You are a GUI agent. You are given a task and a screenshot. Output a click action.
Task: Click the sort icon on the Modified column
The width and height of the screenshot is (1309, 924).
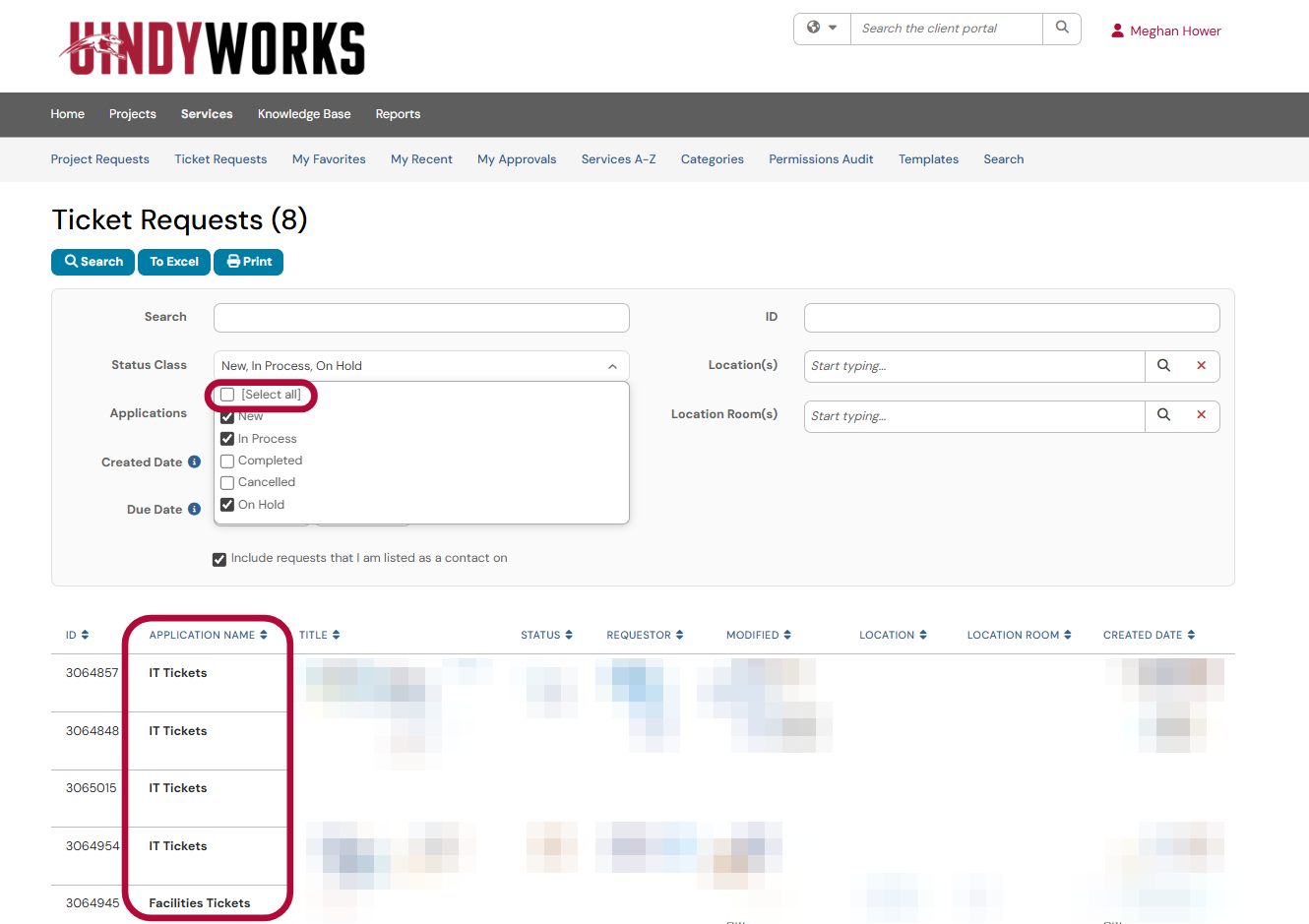(787, 635)
